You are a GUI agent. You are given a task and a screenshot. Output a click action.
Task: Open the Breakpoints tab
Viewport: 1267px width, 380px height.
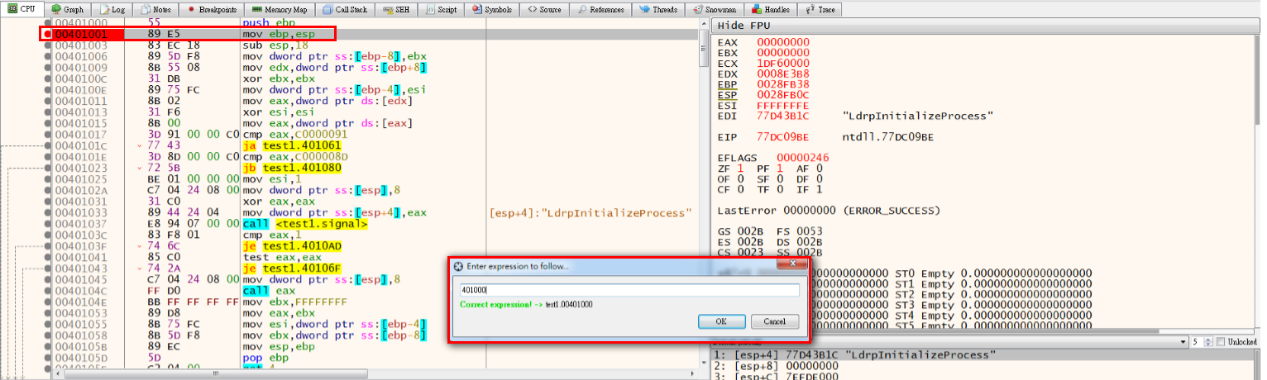(211, 9)
